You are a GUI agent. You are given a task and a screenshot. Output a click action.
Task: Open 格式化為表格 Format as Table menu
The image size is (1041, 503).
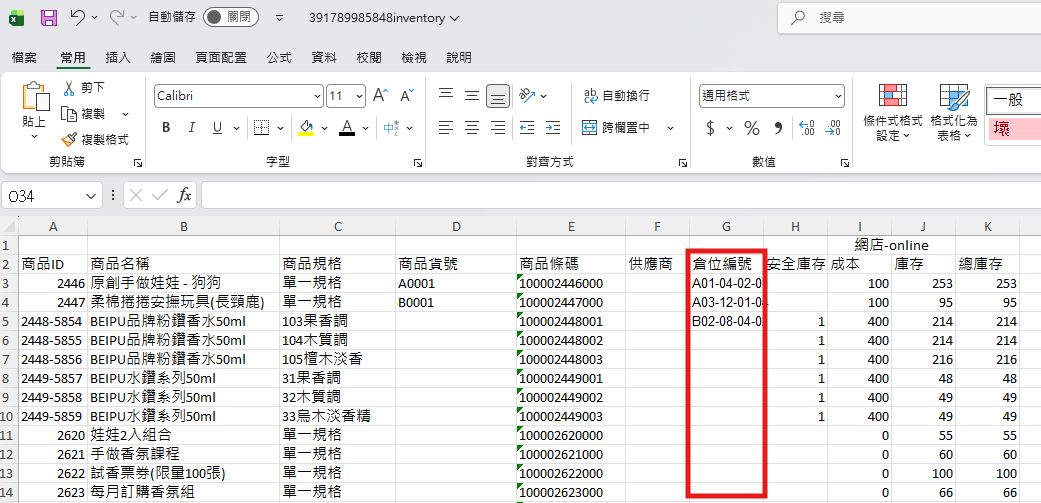point(954,112)
